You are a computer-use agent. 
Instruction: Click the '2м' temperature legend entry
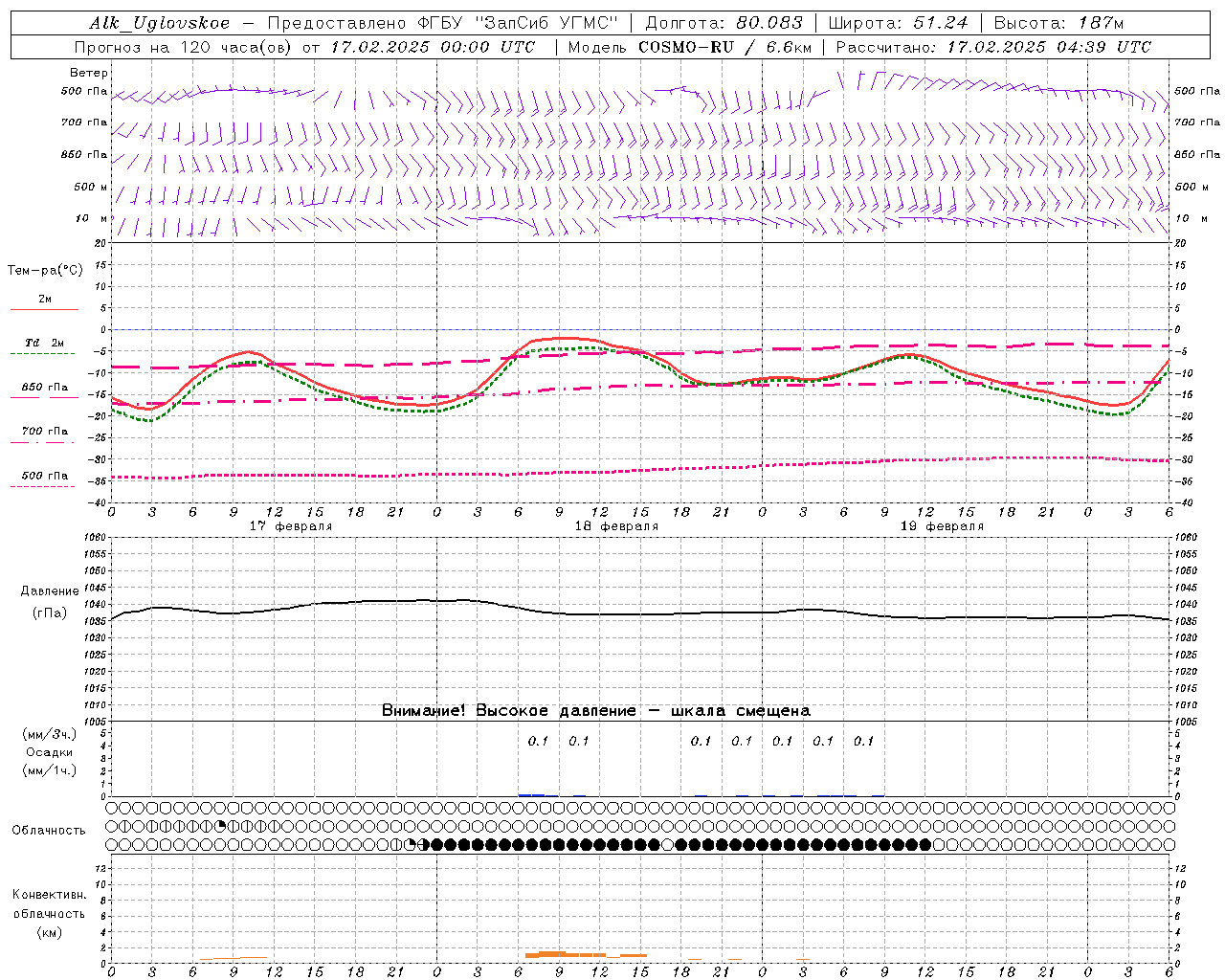point(45,299)
